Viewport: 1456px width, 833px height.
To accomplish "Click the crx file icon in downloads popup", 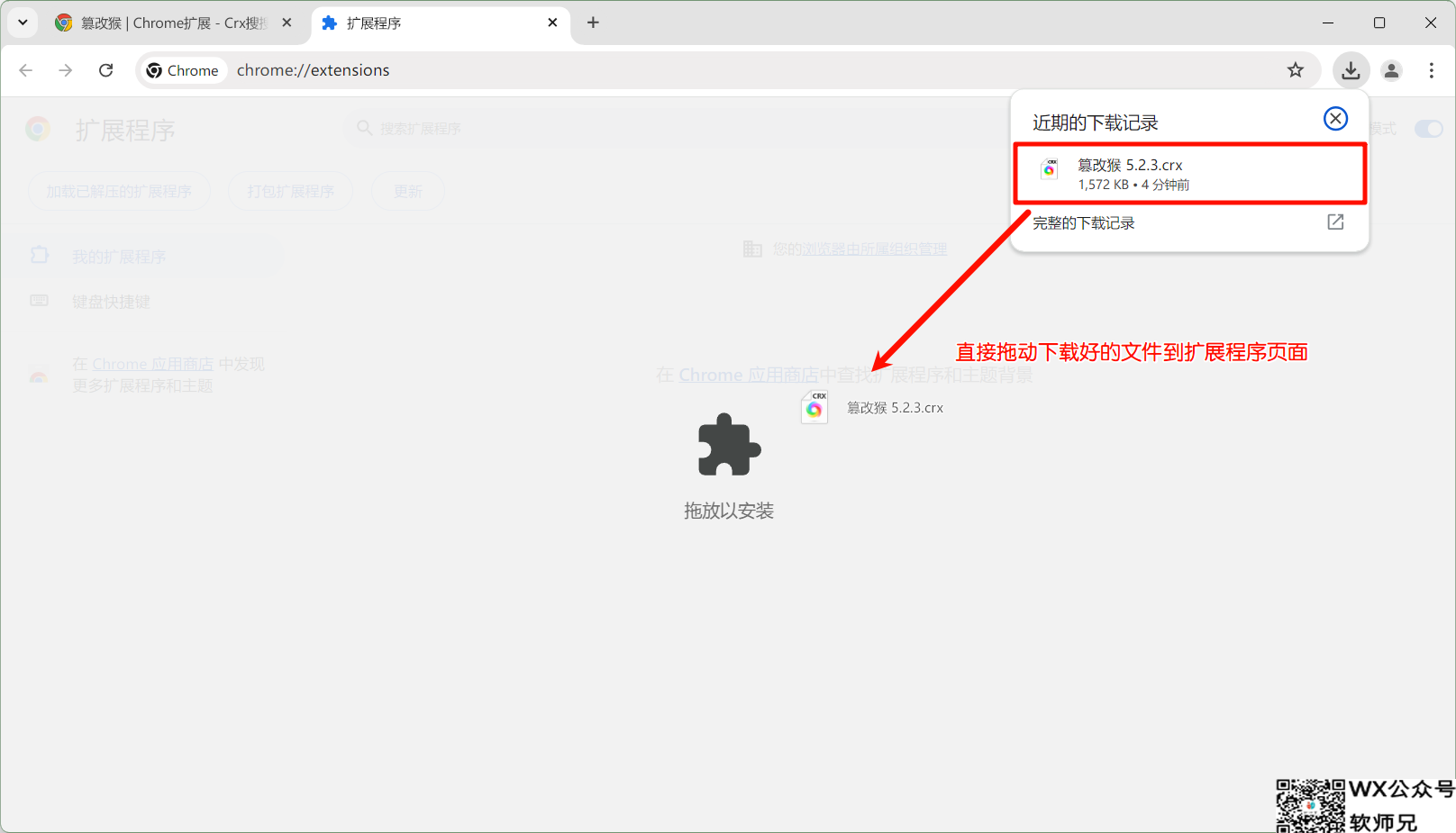I will [1050, 168].
